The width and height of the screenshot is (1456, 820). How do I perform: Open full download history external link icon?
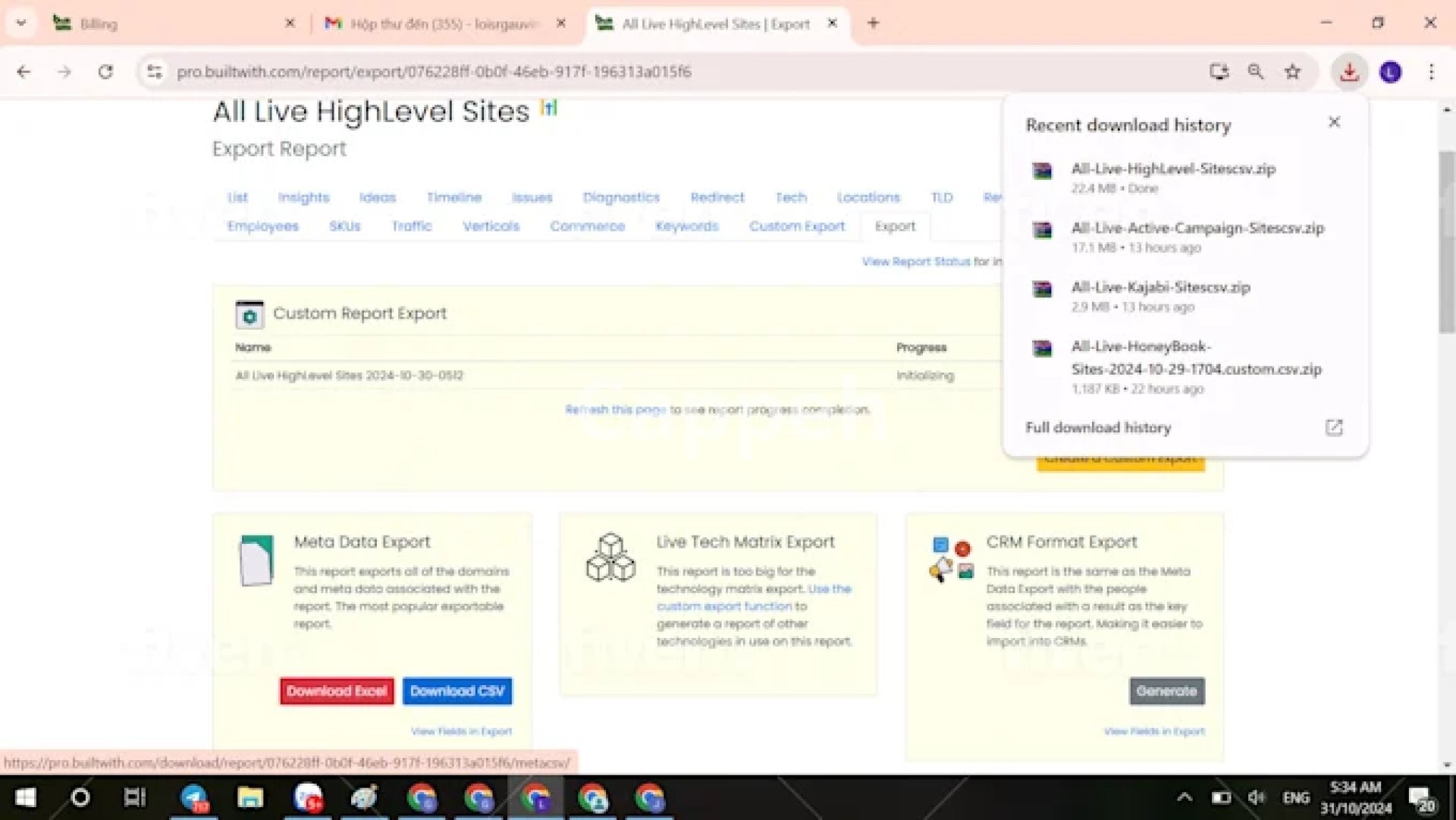(x=1333, y=428)
